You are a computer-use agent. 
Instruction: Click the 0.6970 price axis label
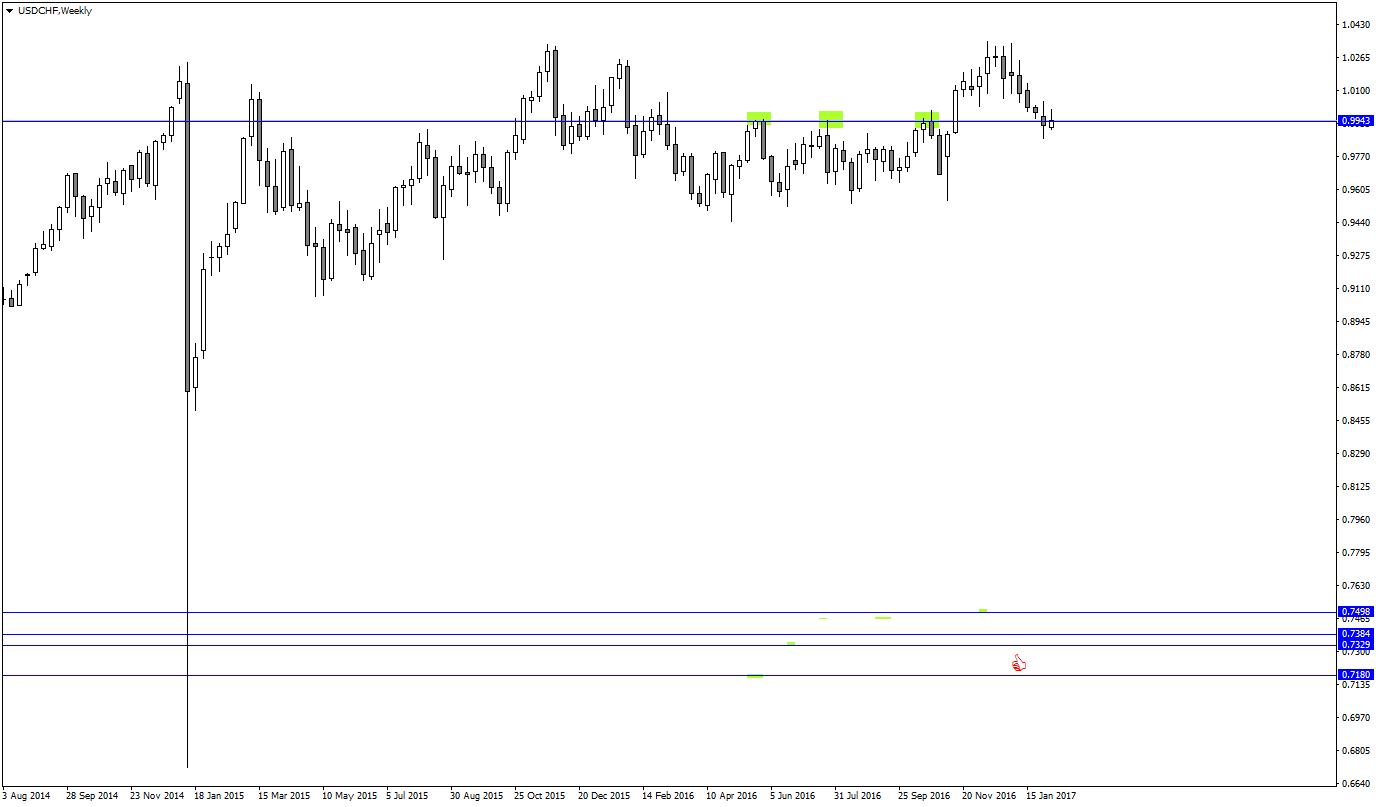click(1357, 717)
